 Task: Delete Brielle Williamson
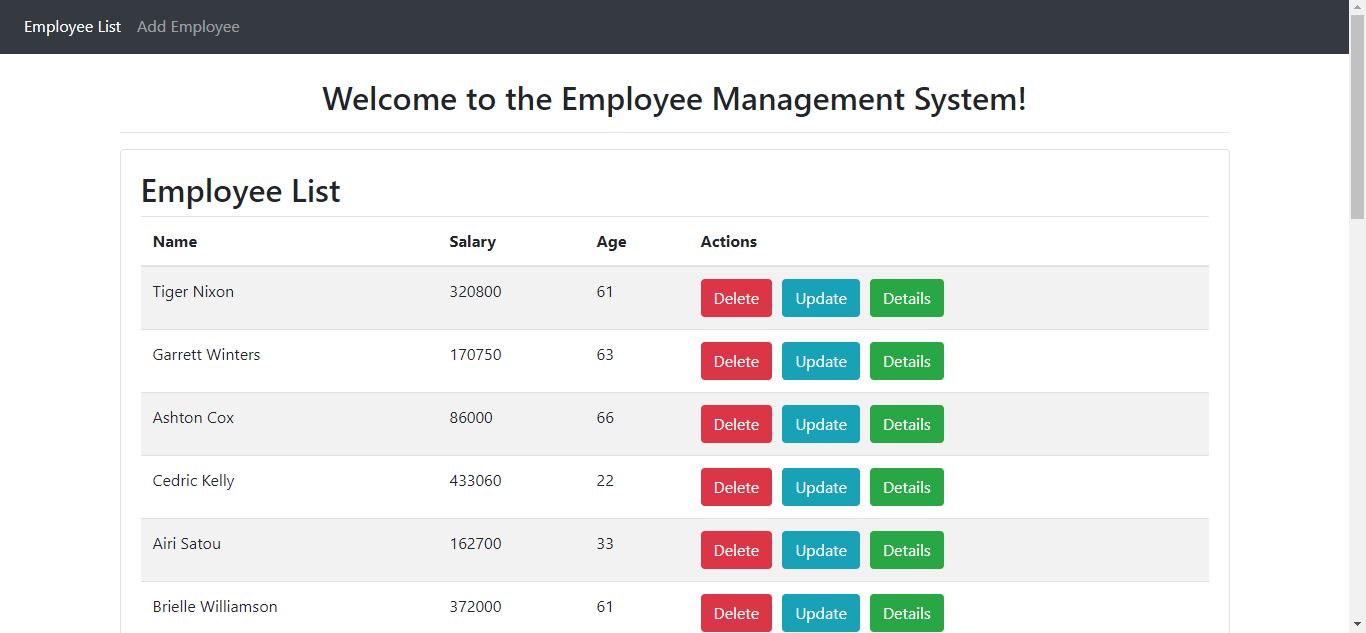[736, 613]
